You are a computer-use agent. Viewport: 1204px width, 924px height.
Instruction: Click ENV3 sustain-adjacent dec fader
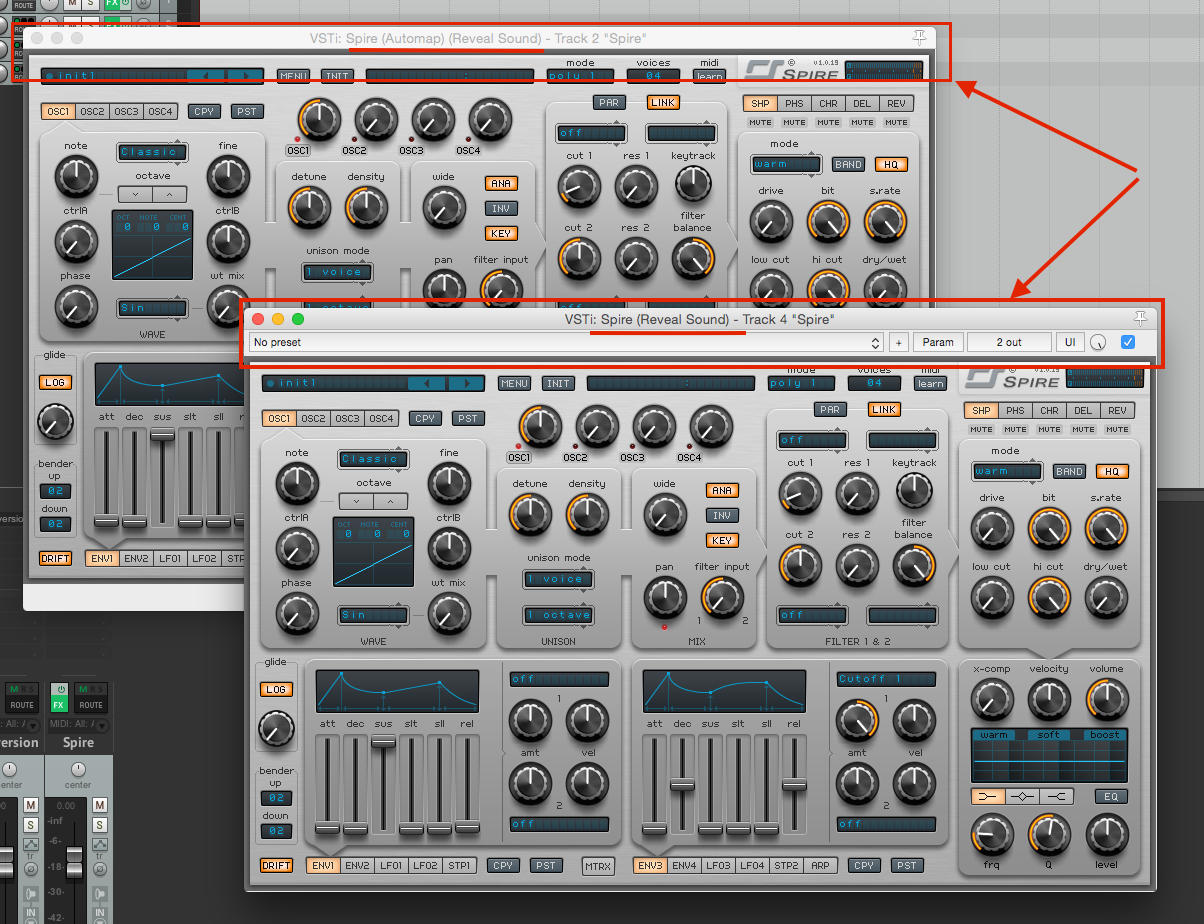coord(682,785)
